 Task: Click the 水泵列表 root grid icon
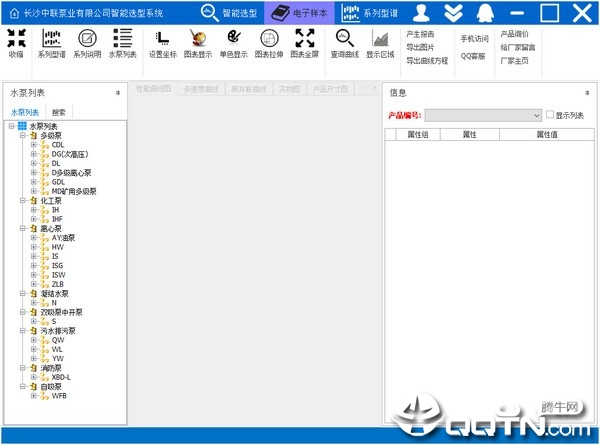click(23, 126)
